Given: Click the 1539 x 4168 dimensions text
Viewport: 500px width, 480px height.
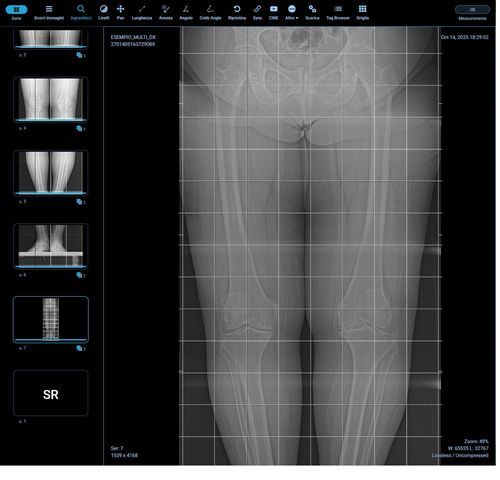Looking at the screenshot, I should (124, 455).
